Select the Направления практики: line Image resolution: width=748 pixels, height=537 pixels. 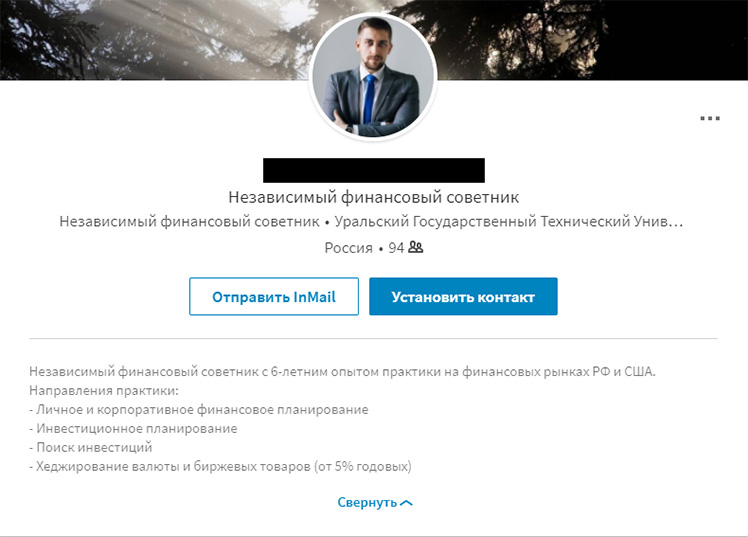coord(104,391)
